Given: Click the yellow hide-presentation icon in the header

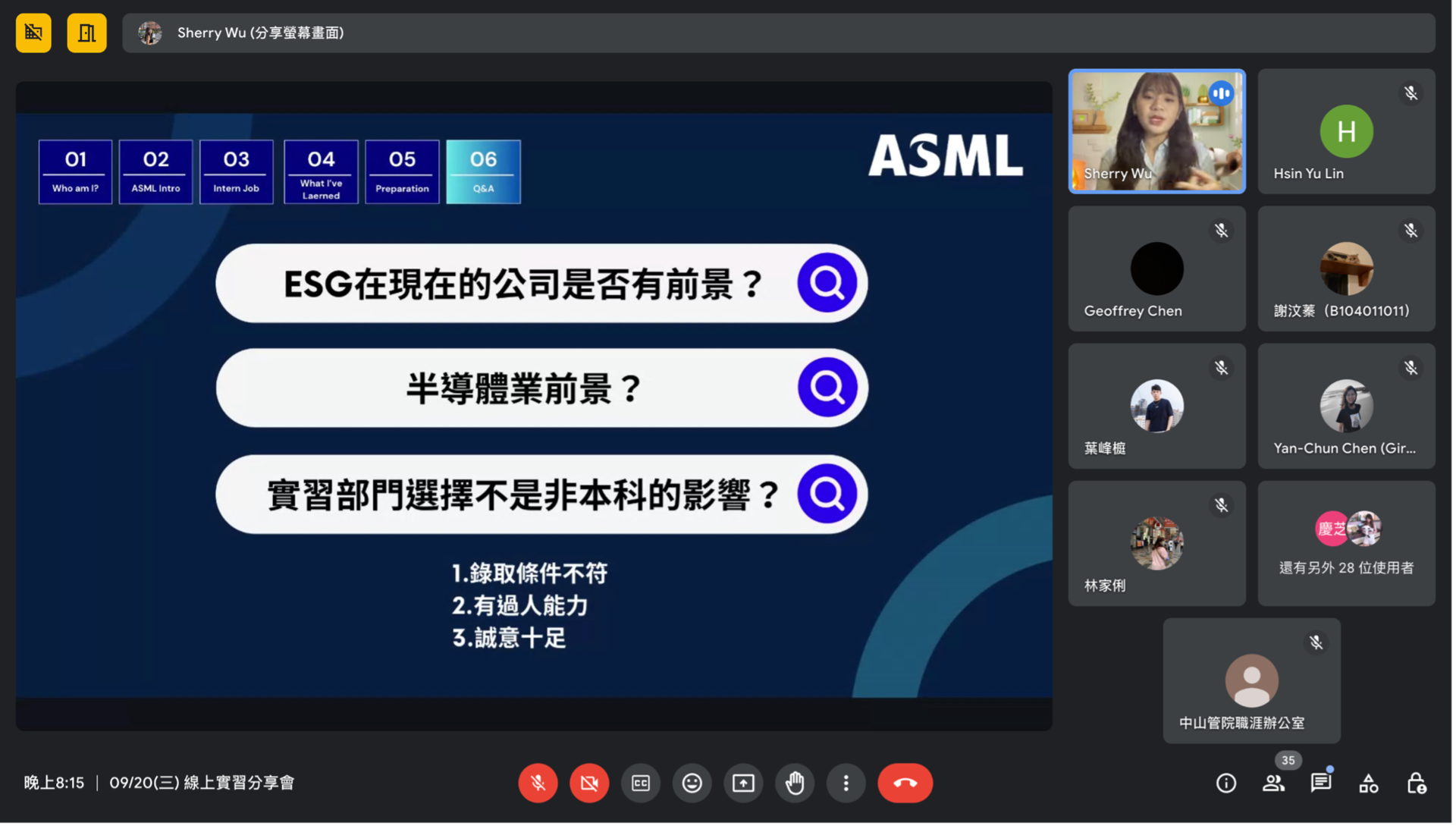Looking at the screenshot, I should [x=33, y=33].
